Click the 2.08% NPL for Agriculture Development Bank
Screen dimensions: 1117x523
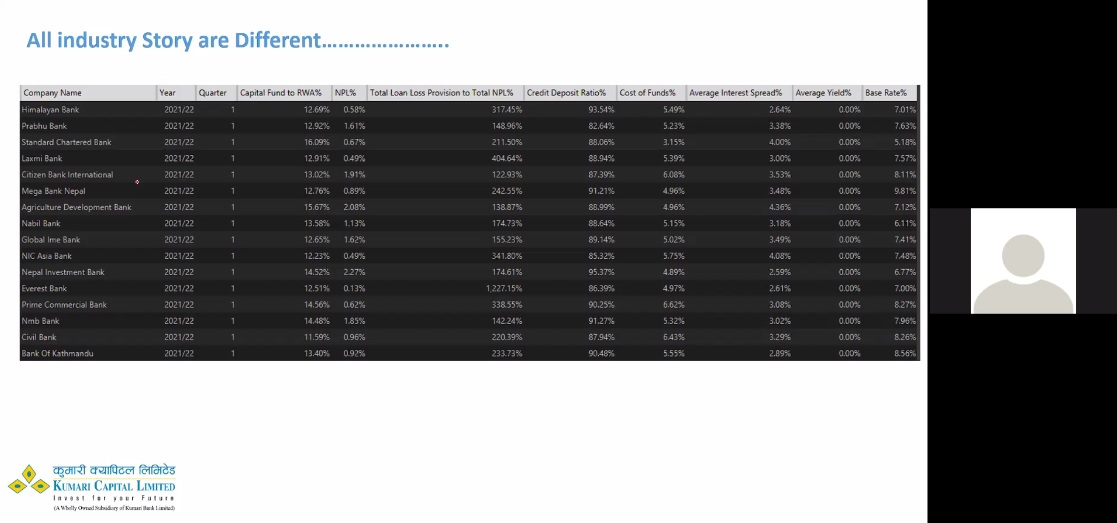coord(354,207)
